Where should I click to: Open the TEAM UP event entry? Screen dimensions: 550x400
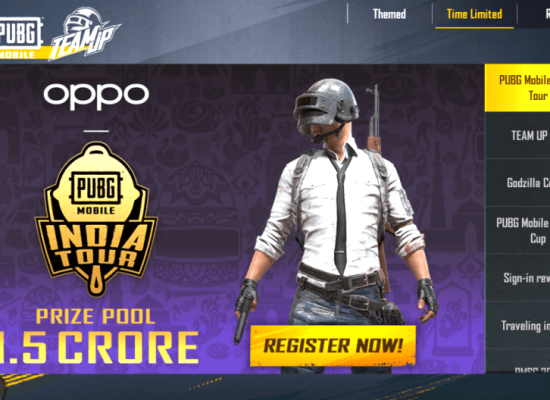pyautogui.click(x=517, y=135)
